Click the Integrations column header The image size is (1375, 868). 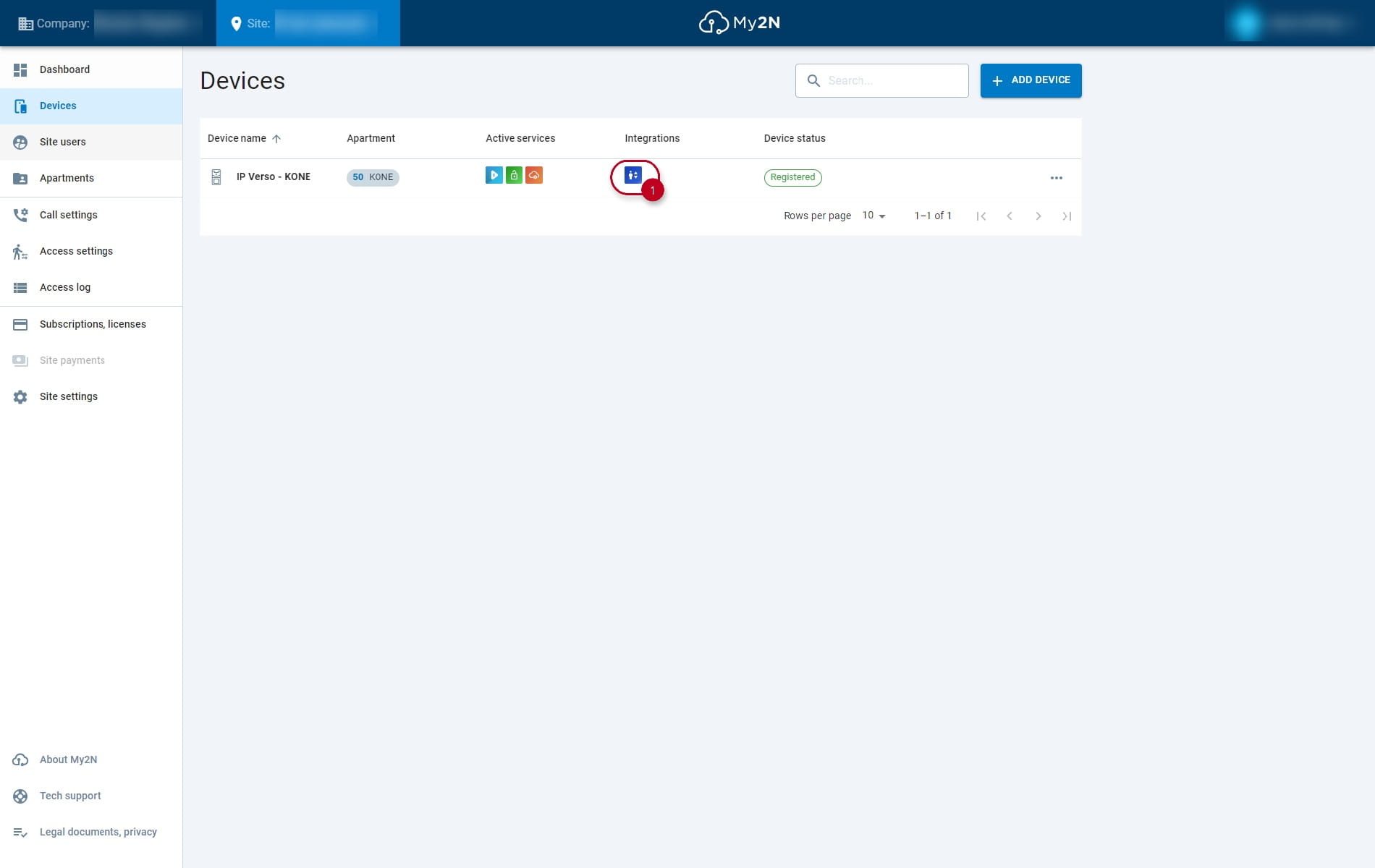coord(652,138)
